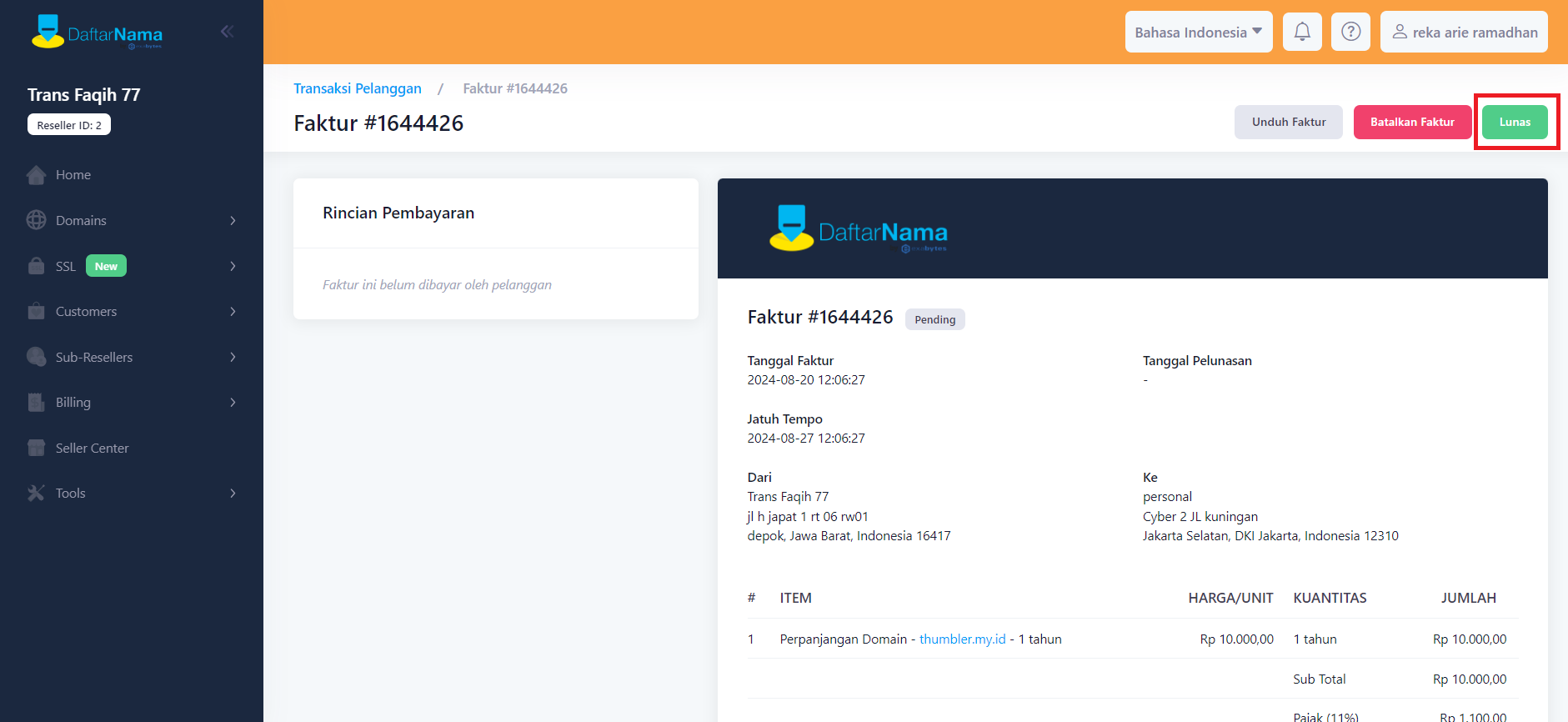
Task: Expand the Sub-Resellers submenu chevron
Action: tap(233, 357)
